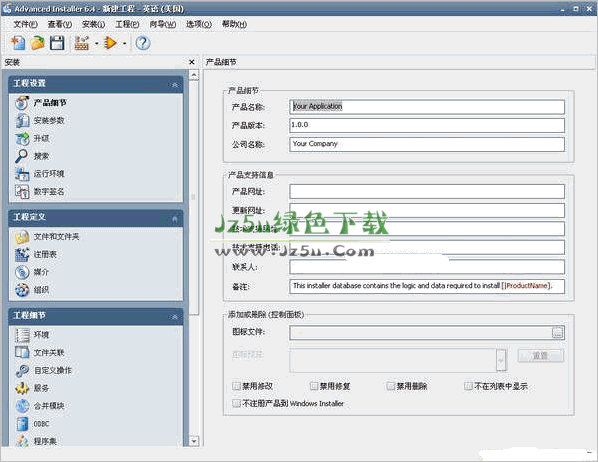Select the 程序集 sidebar icon
Viewport: 598px width, 462px height.
click(22, 441)
